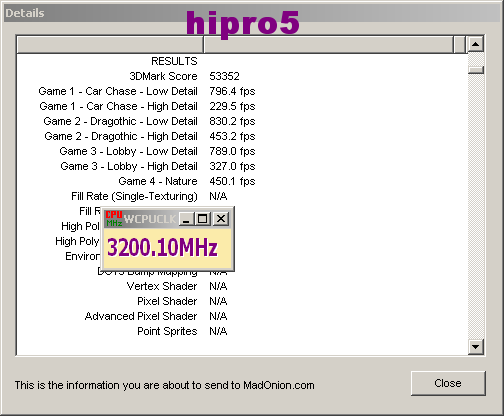The width and height of the screenshot is (504, 416).
Task: Select Game 3 - Lobby - Low Detail
Action: coord(128,151)
